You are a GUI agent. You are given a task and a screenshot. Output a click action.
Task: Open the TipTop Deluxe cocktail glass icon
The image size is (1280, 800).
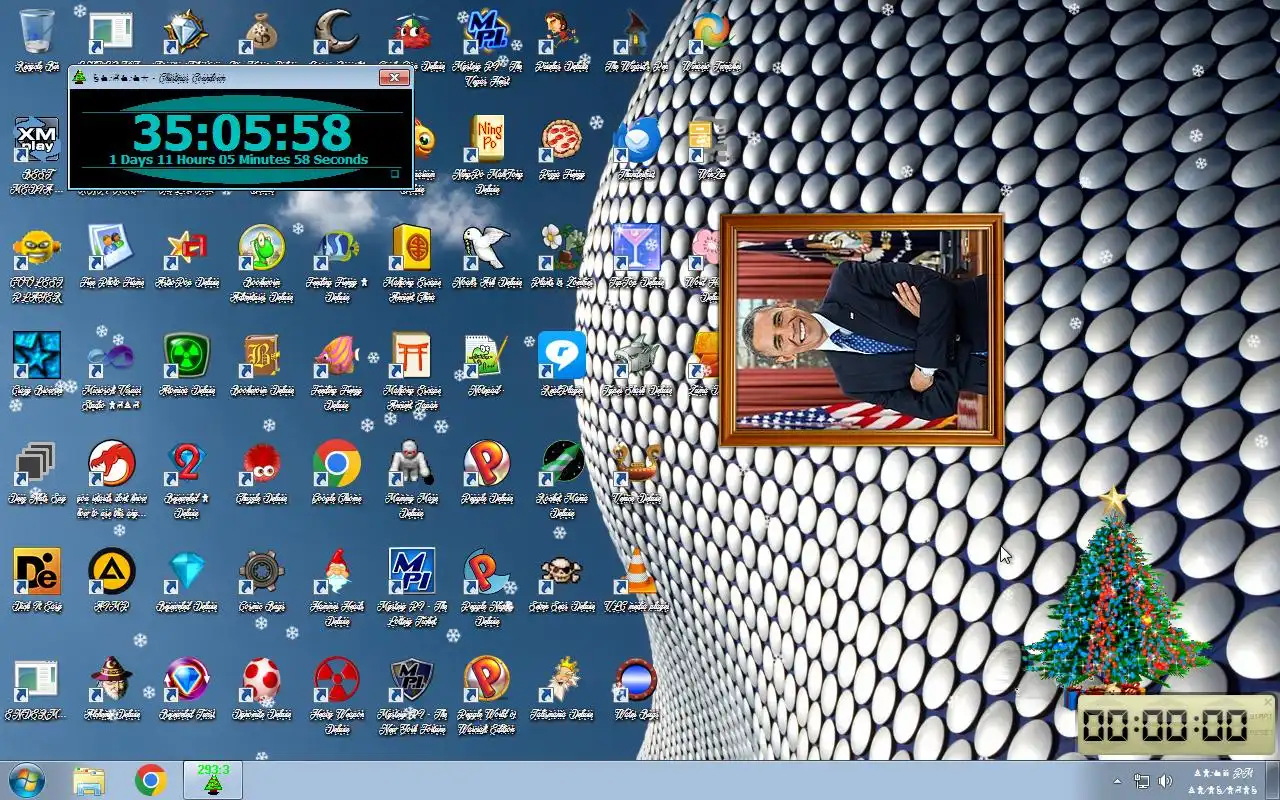(637, 247)
